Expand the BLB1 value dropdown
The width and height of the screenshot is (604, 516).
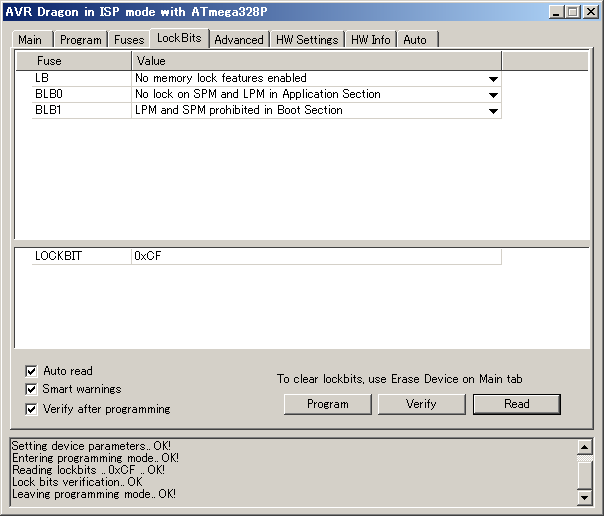(x=493, y=111)
